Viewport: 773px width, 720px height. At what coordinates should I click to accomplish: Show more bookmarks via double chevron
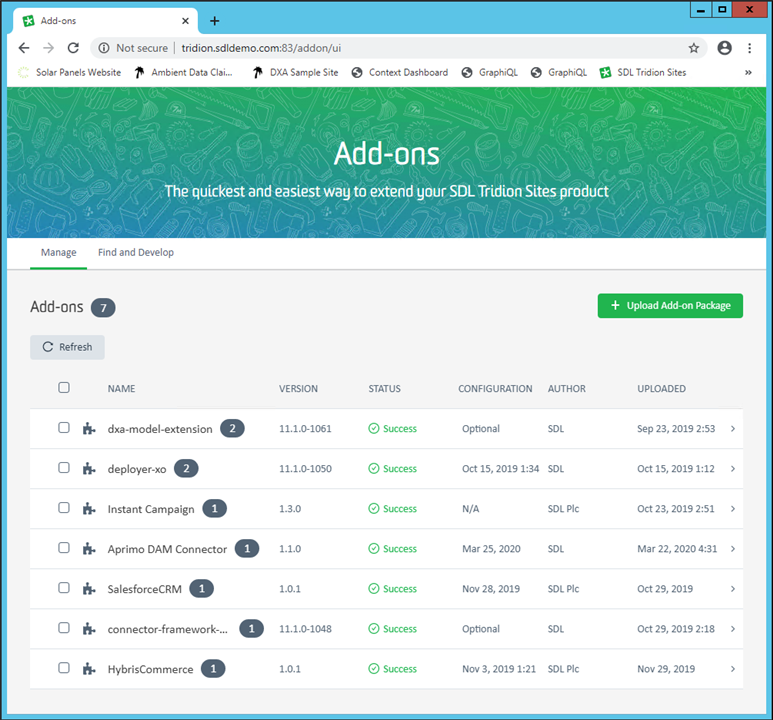[x=748, y=72]
